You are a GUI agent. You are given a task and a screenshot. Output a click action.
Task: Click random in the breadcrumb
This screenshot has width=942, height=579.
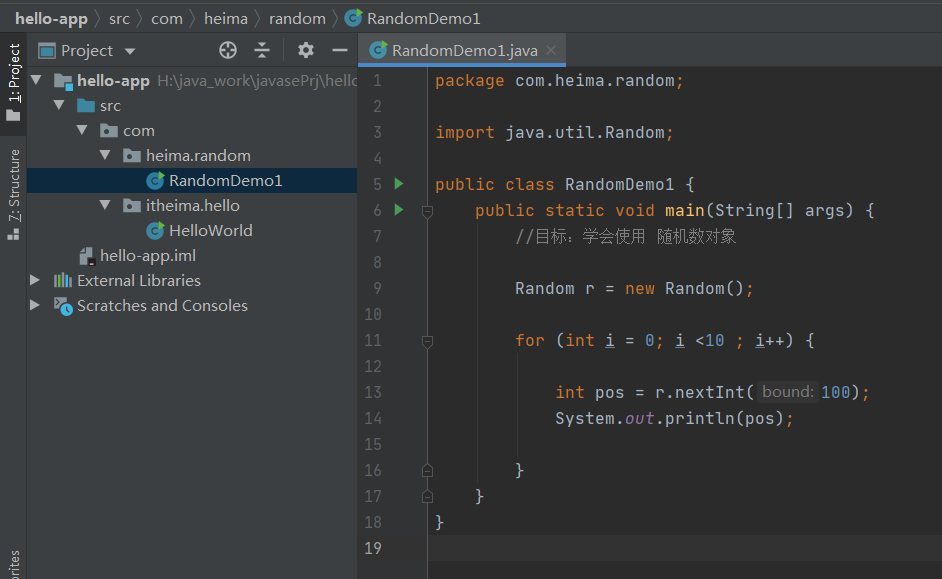pyautogui.click(x=297, y=19)
